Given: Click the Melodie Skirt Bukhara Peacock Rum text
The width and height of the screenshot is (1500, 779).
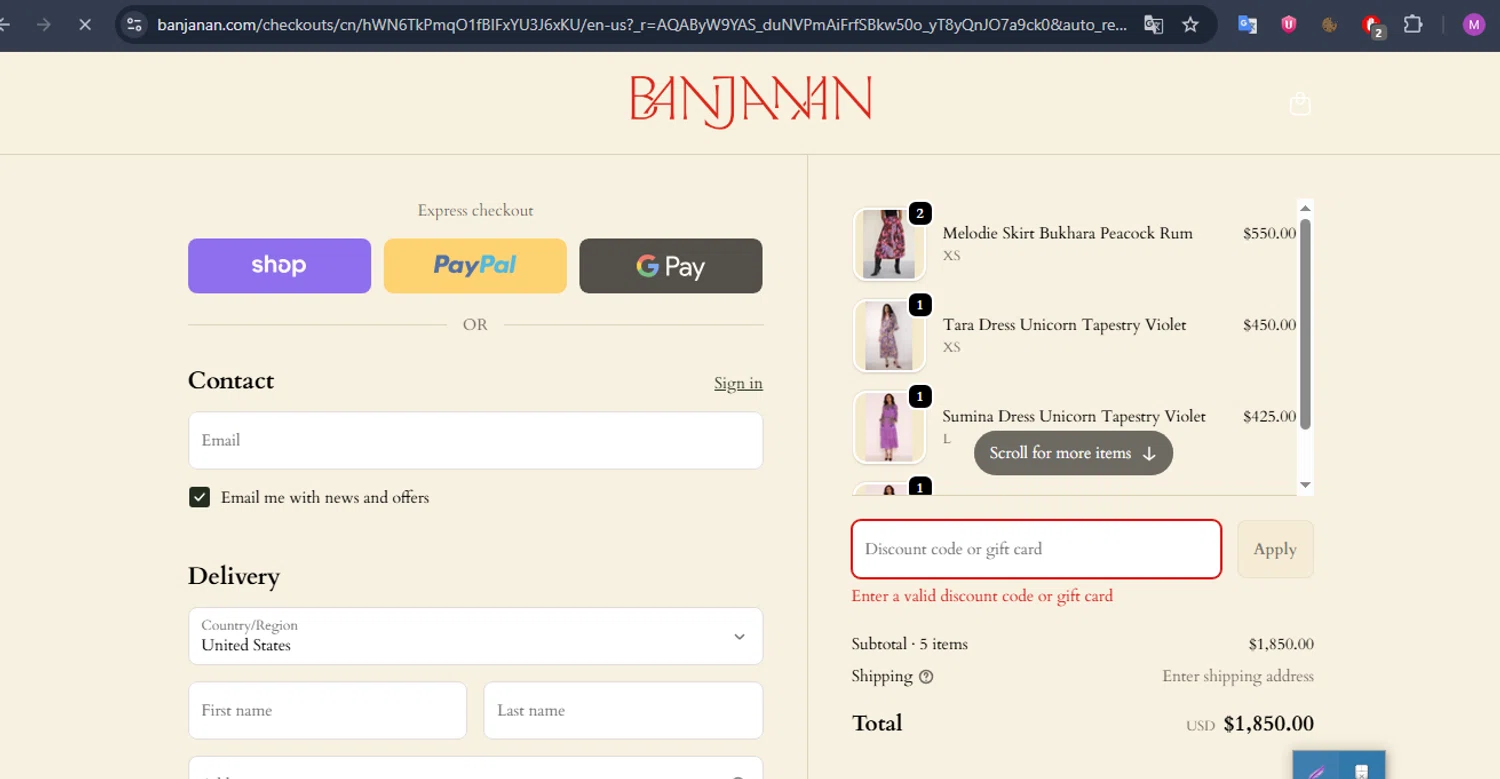Looking at the screenshot, I should click(x=1067, y=233).
